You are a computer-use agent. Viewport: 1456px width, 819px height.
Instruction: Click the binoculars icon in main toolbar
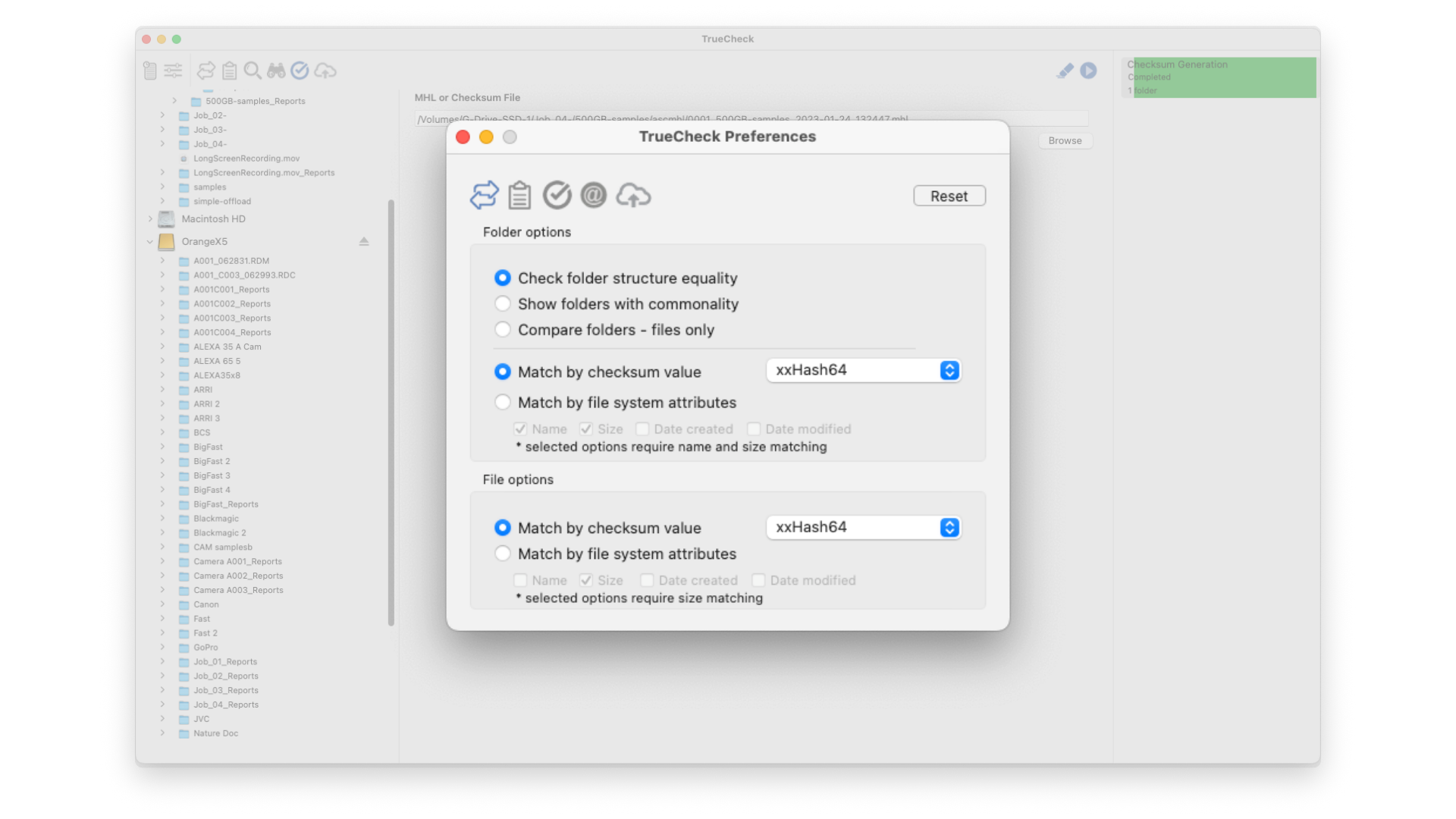click(x=276, y=71)
